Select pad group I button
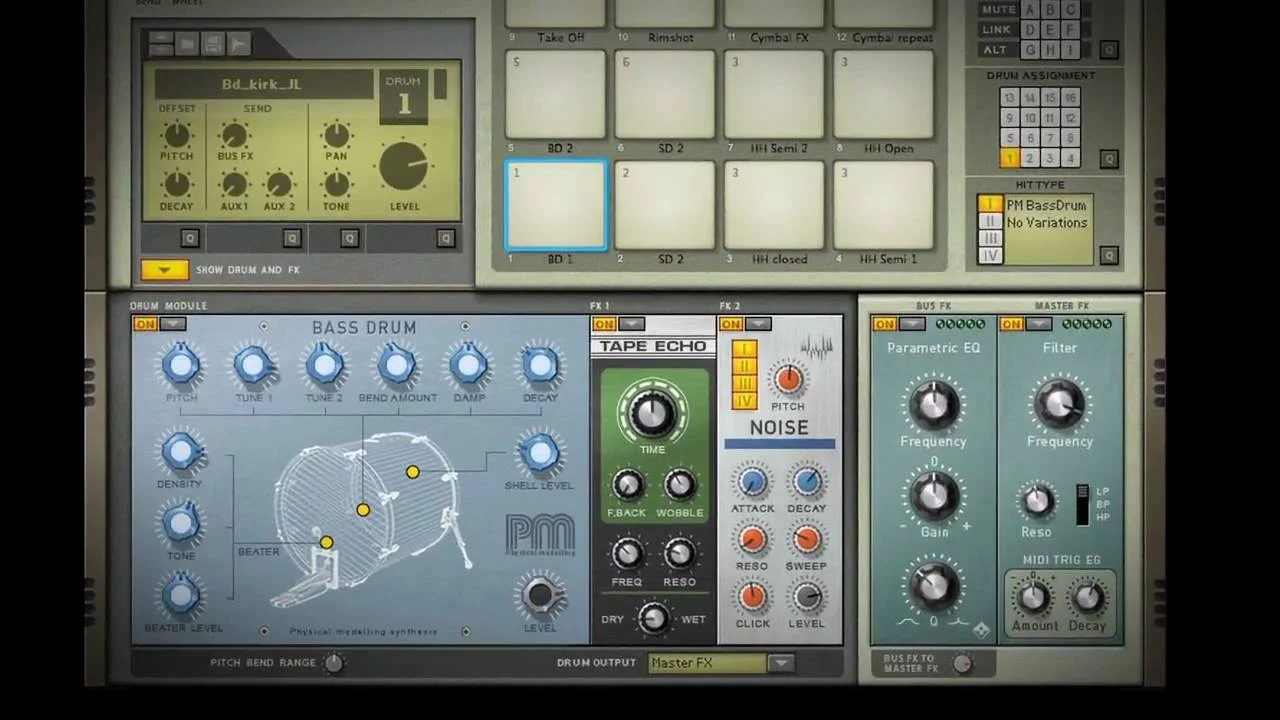 (1071, 49)
